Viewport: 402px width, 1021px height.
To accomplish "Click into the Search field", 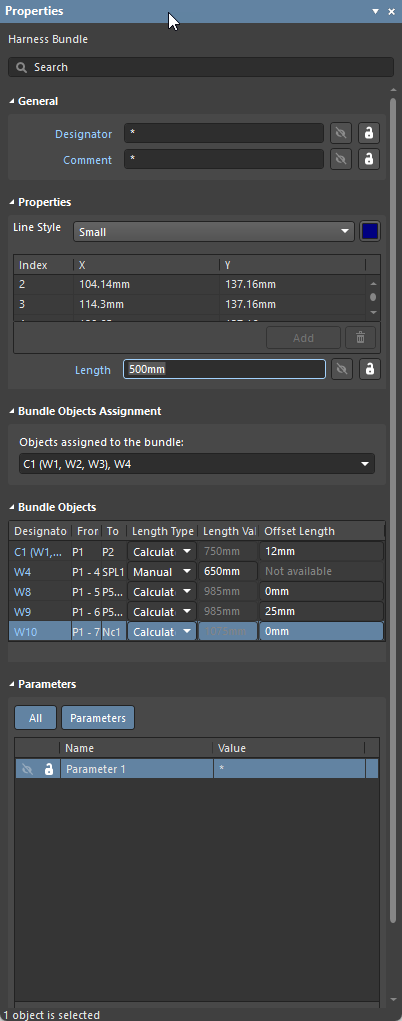I will [201, 67].
